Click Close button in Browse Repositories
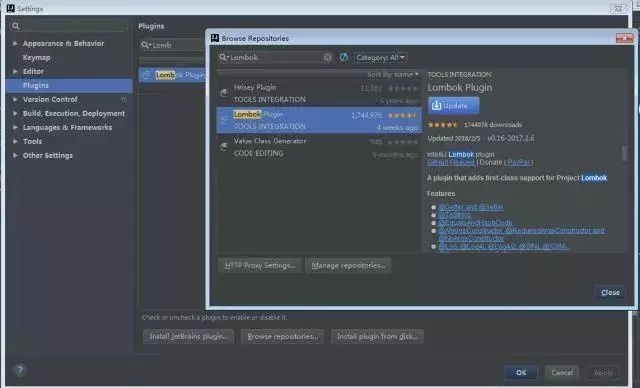Screen dimensions: 640x388 (x=610, y=293)
